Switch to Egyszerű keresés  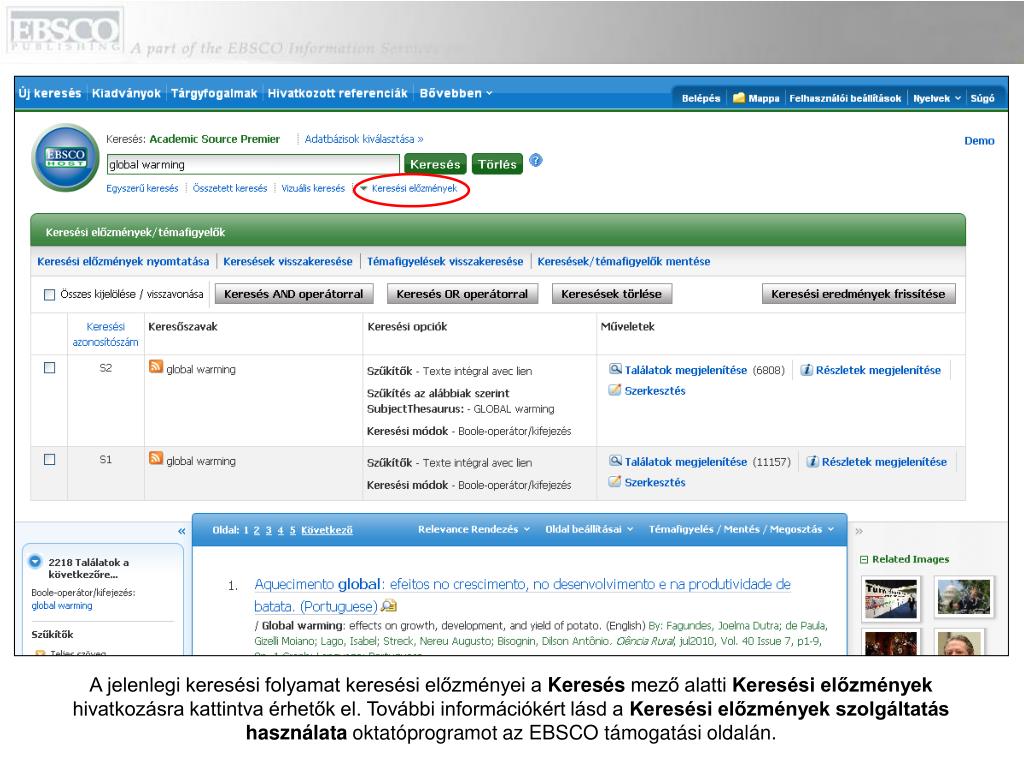pos(142,188)
